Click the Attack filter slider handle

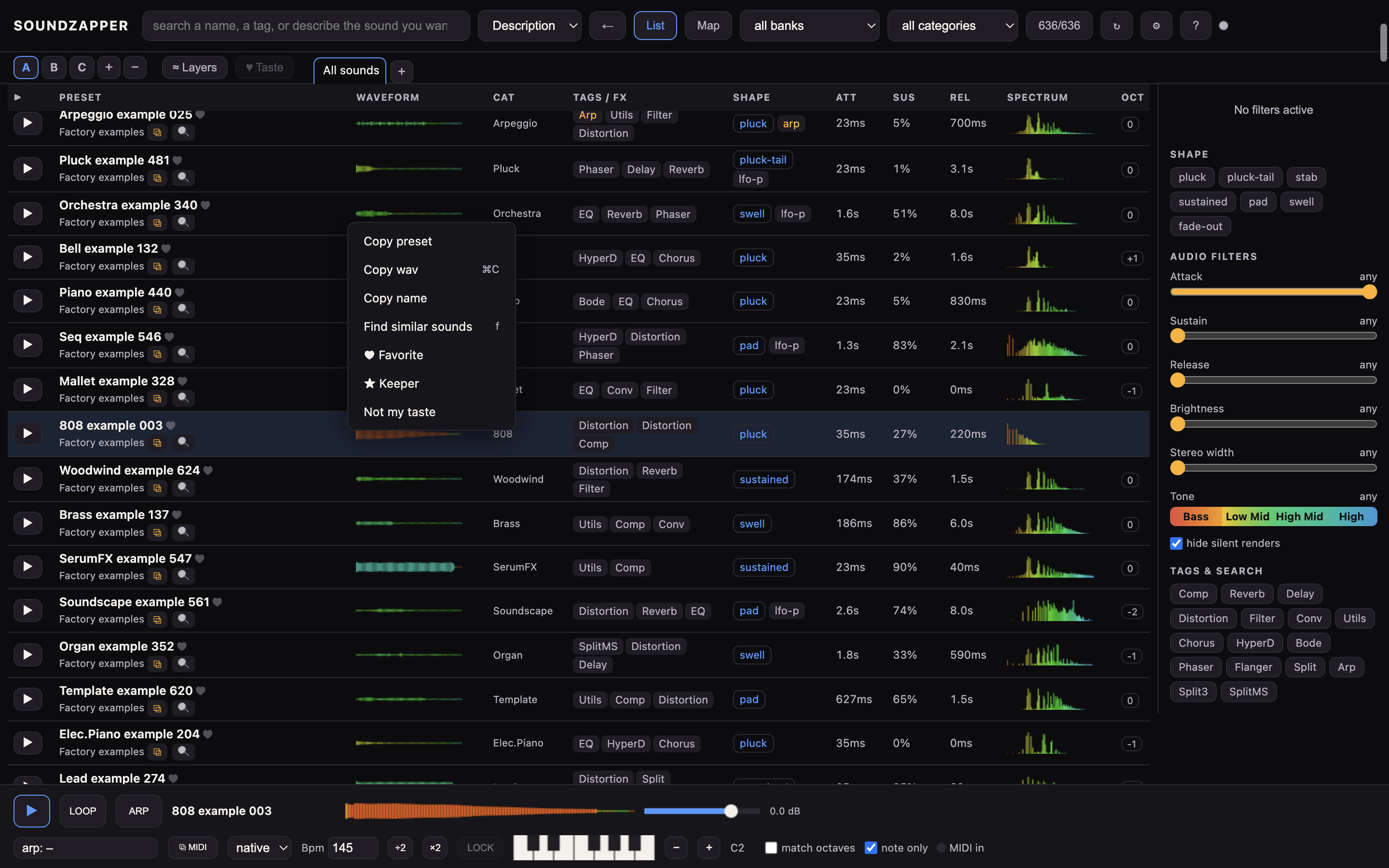tap(1370, 292)
